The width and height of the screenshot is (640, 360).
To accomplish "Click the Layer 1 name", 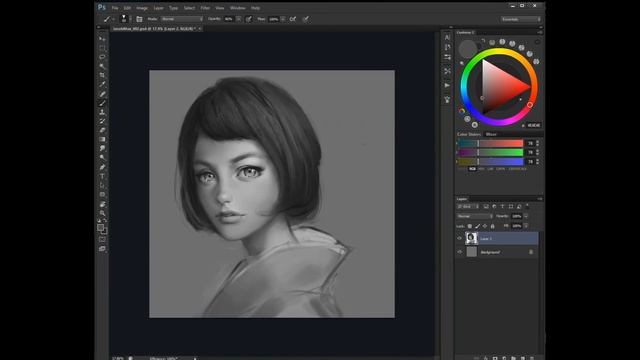I will click(486, 238).
